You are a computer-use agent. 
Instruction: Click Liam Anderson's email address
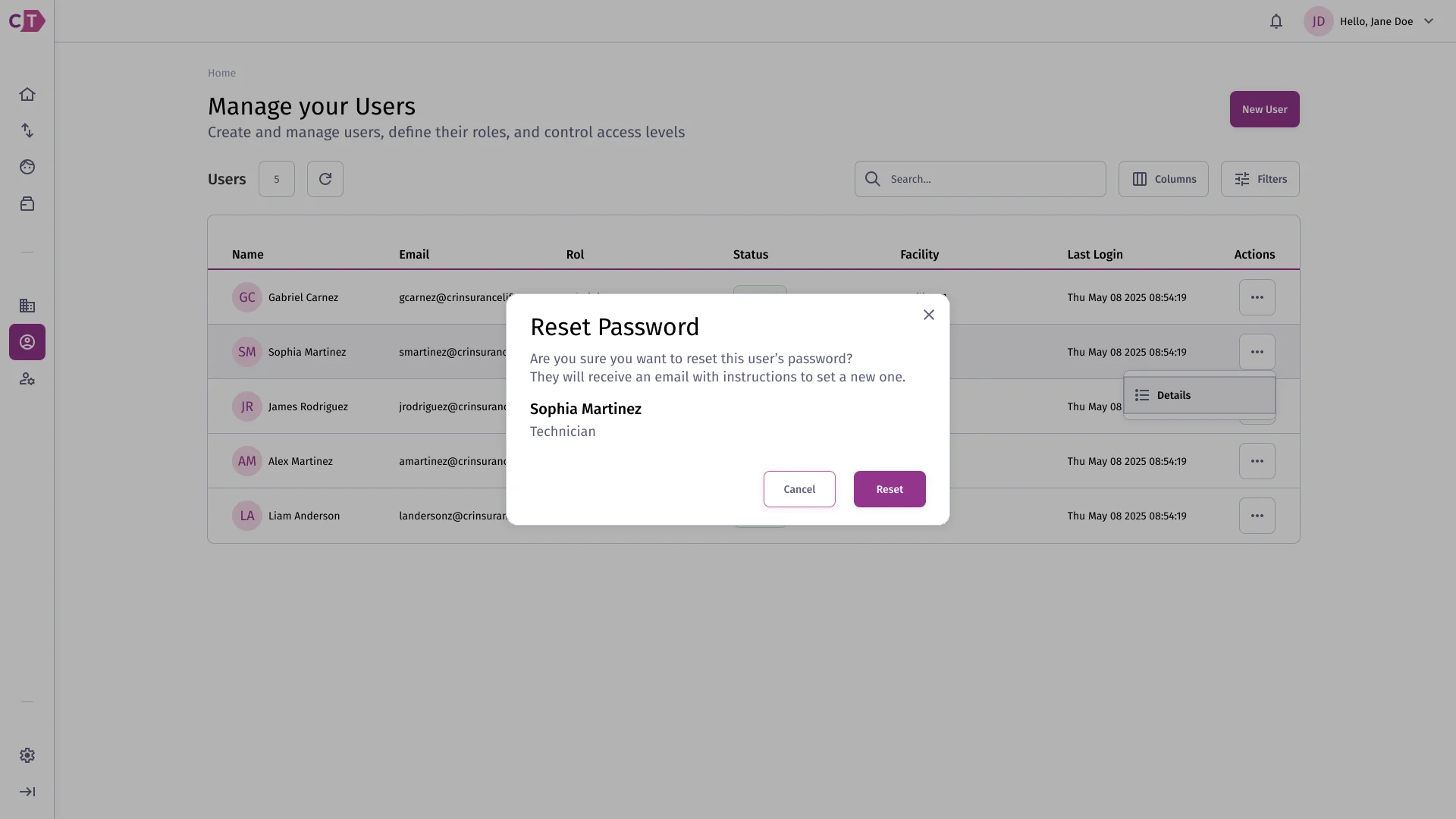[x=453, y=516]
